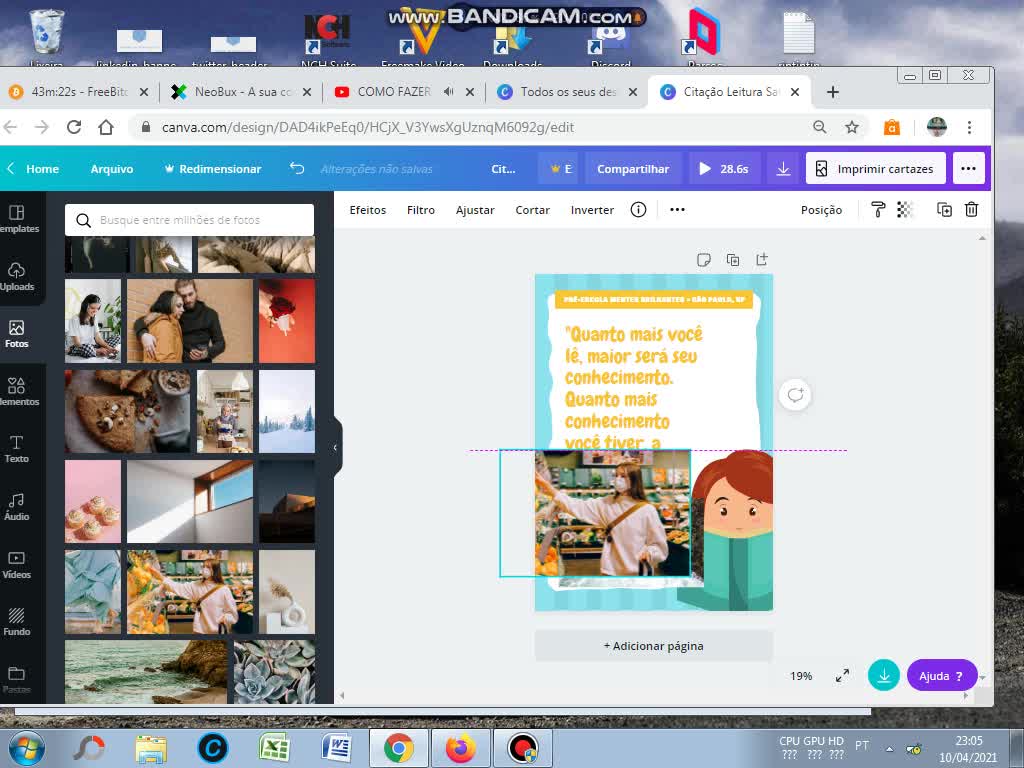Select the couple hugging photo thumbnail
Screen dimensions: 1024x768
(190, 321)
